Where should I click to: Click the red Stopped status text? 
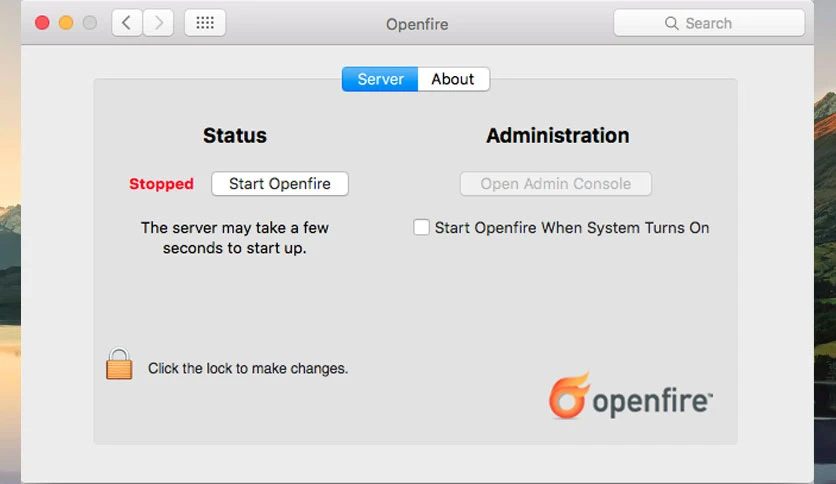[162, 184]
